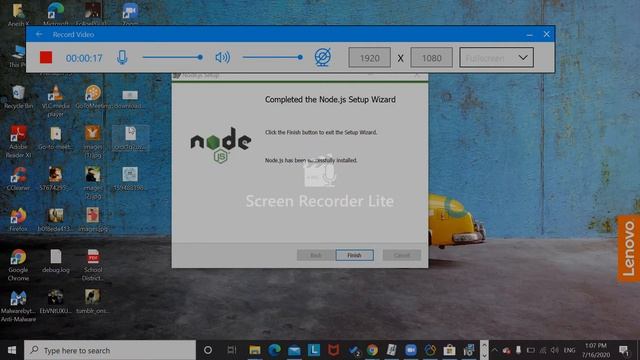Screen dimensions: 640x360
Task: Click the Type here to search box
Action: (x=110, y=350)
